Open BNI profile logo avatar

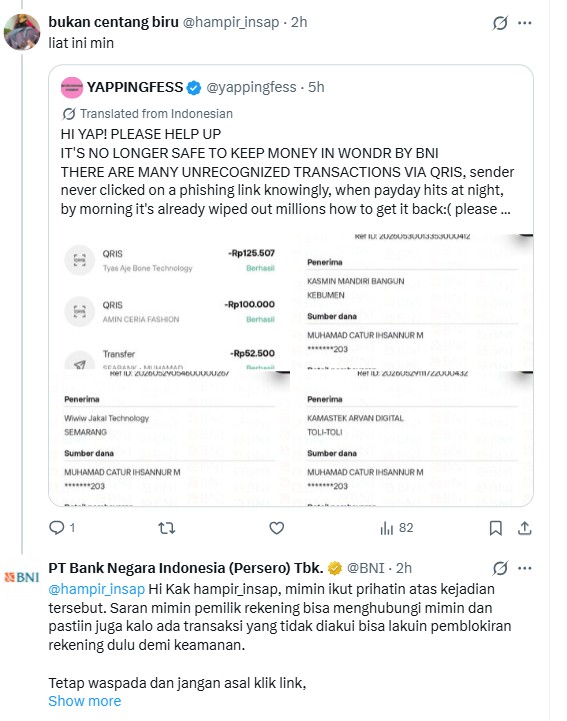pos(22,577)
